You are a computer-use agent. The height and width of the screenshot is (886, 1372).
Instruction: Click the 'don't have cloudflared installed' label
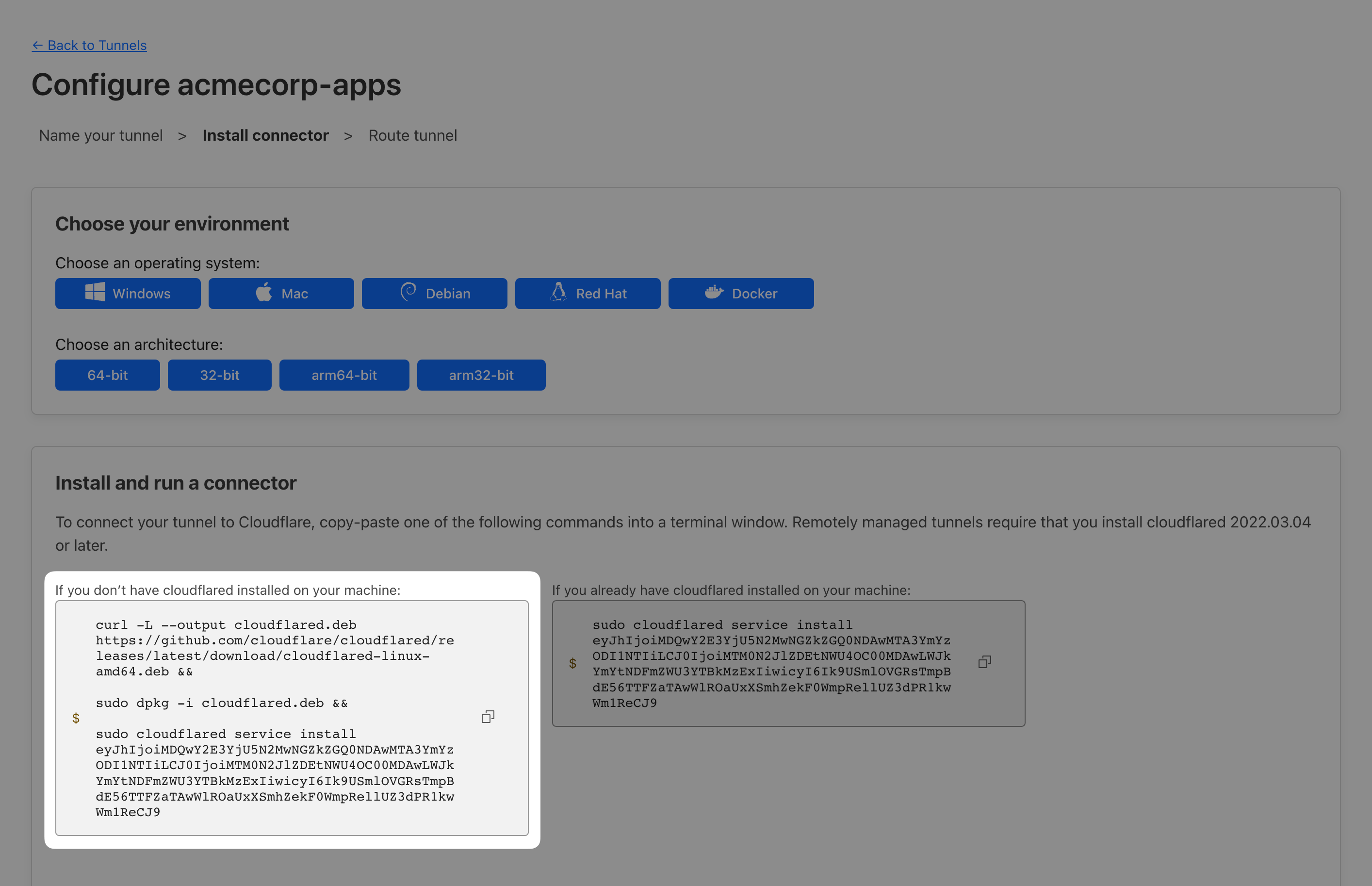[228, 591]
